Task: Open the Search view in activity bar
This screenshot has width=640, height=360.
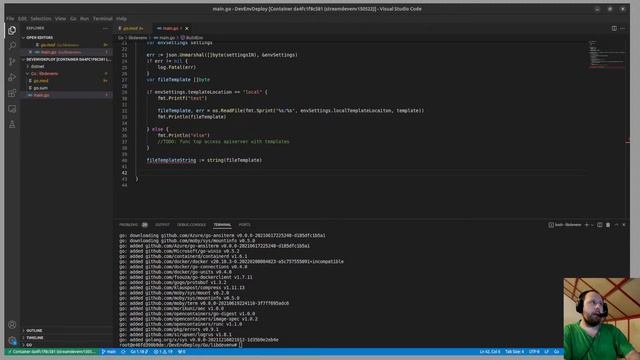Action: [x=12, y=46]
